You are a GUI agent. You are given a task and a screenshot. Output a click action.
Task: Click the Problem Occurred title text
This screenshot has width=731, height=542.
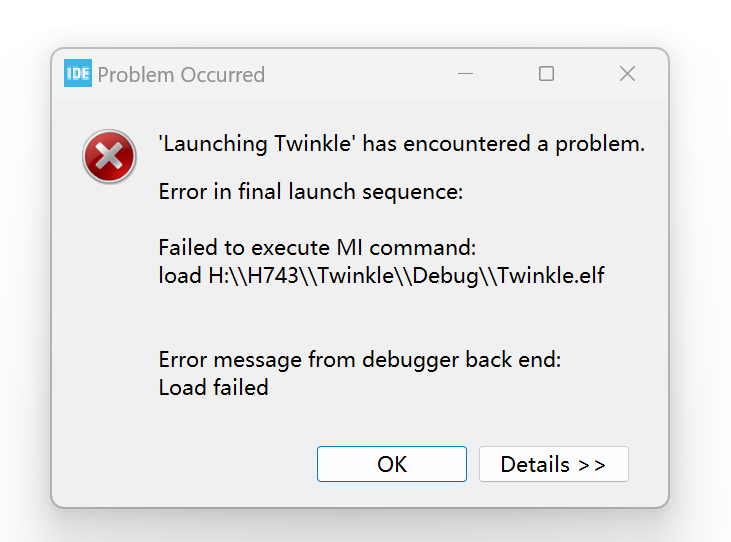pyautogui.click(x=181, y=75)
